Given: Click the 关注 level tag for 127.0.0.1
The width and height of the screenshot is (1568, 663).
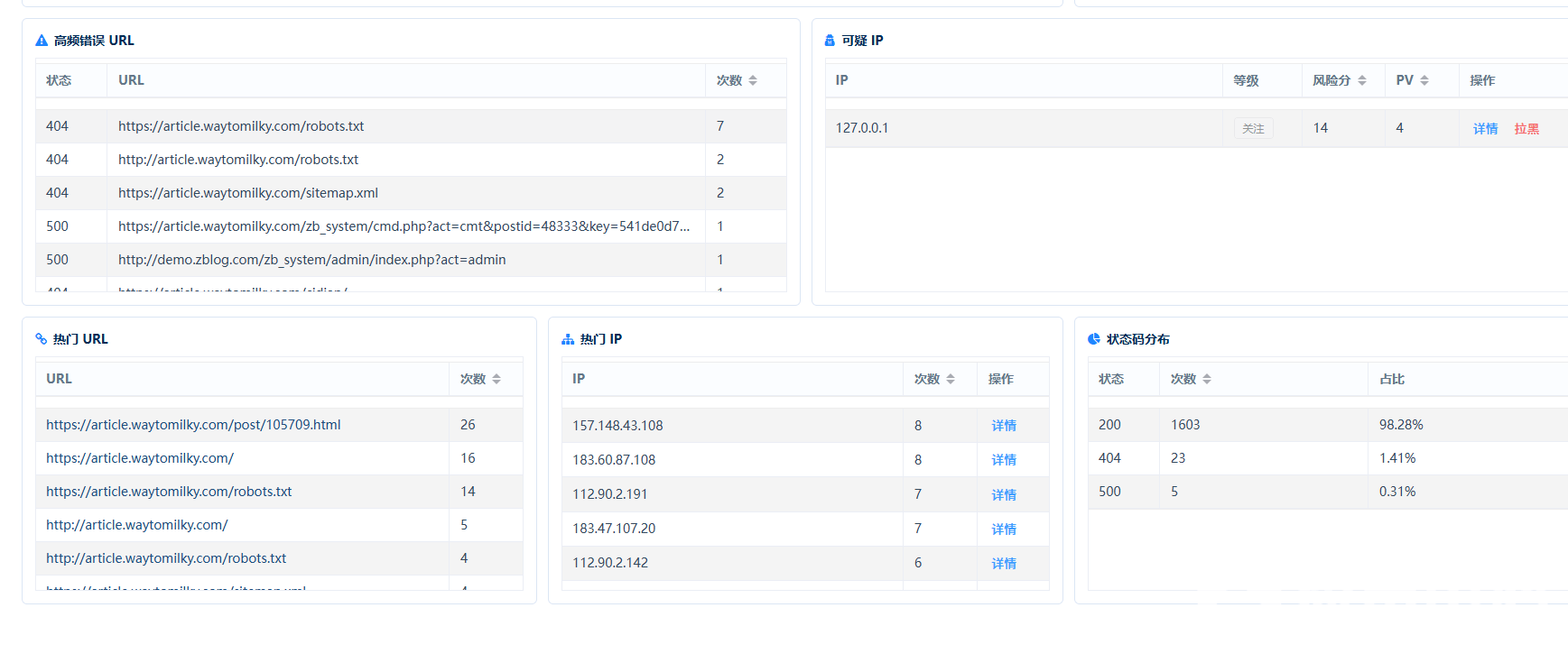Looking at the screenshot, I should [1253, 128].
